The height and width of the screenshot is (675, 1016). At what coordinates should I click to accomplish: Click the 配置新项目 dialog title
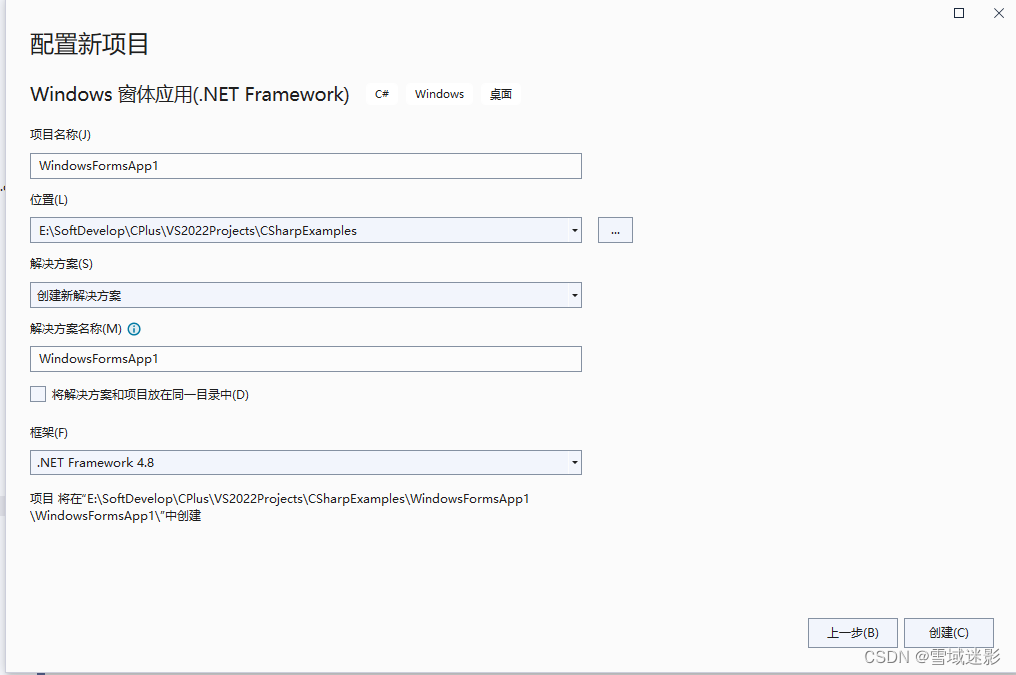88,44
